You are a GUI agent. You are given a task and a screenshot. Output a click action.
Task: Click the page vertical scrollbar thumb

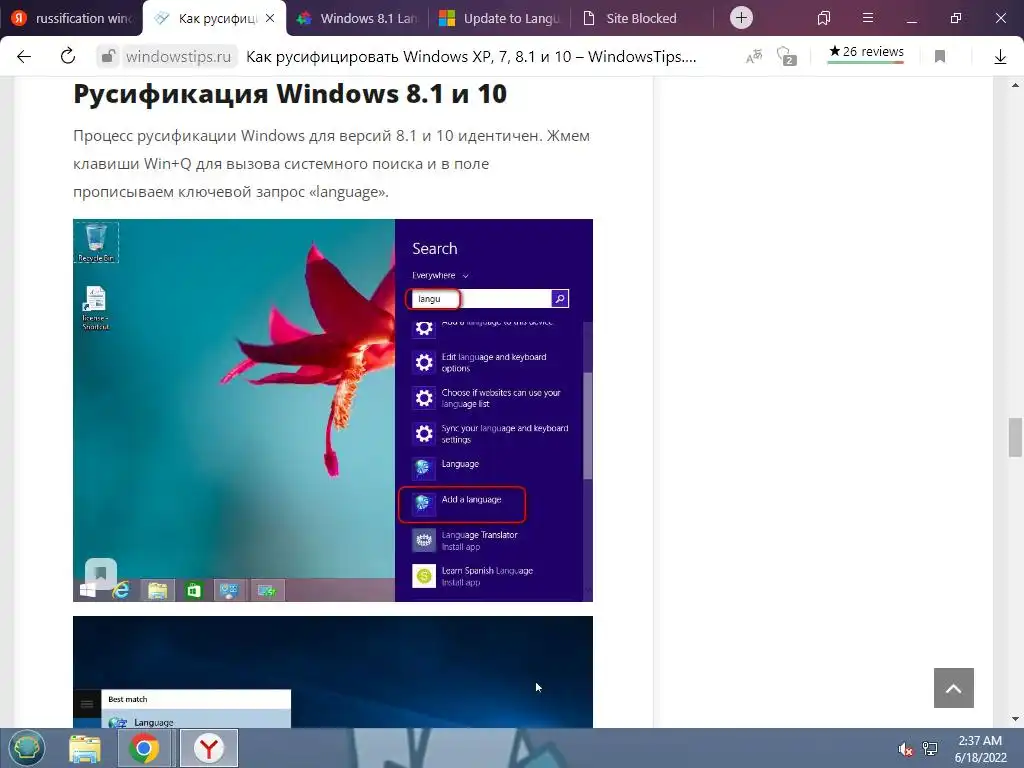(x=1015, y=437)
